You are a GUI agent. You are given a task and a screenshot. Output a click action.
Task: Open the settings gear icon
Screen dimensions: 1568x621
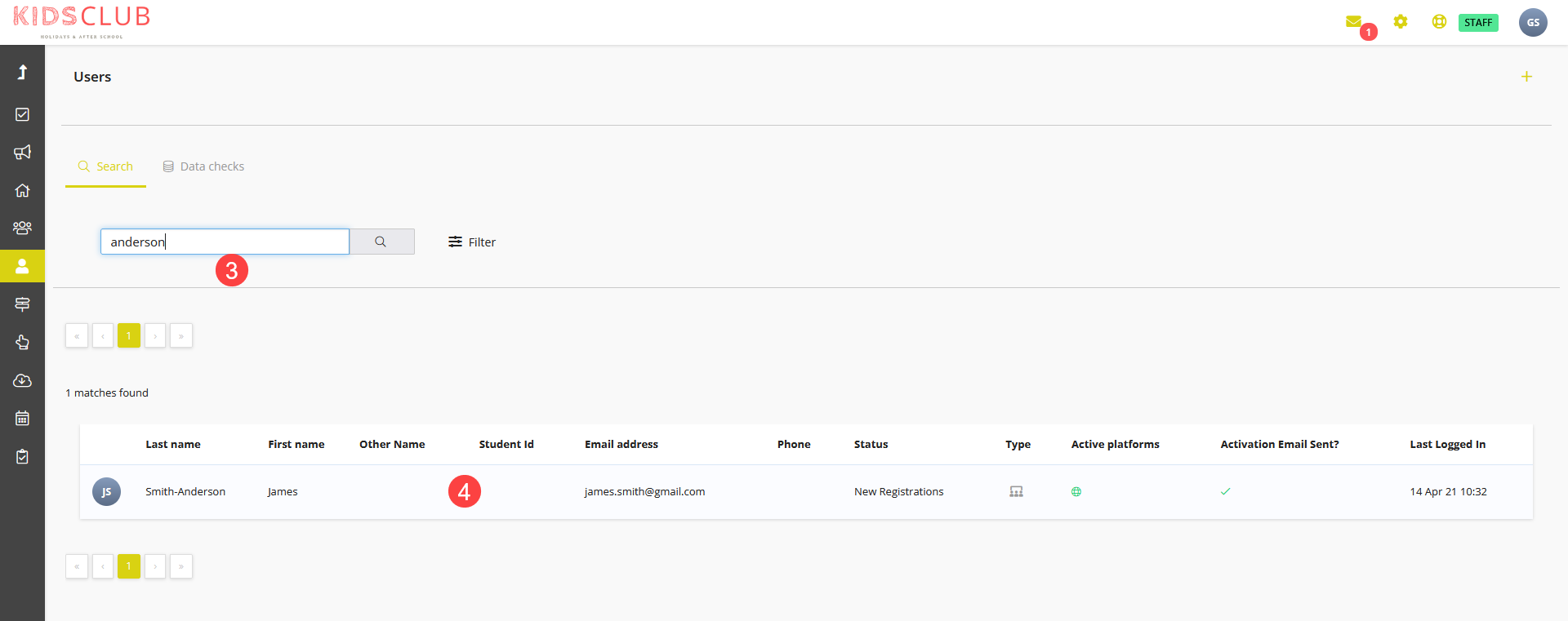1401,22
